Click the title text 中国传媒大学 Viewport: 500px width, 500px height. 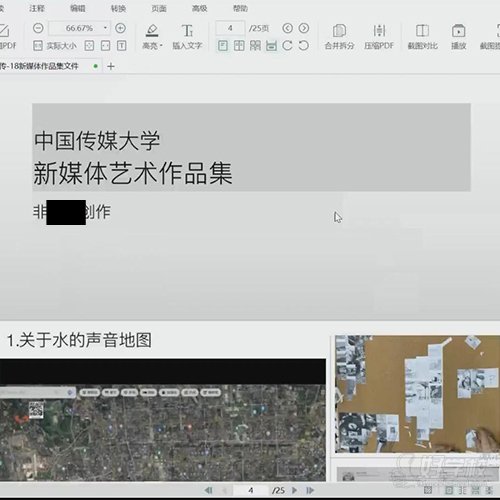click(97, 140)
